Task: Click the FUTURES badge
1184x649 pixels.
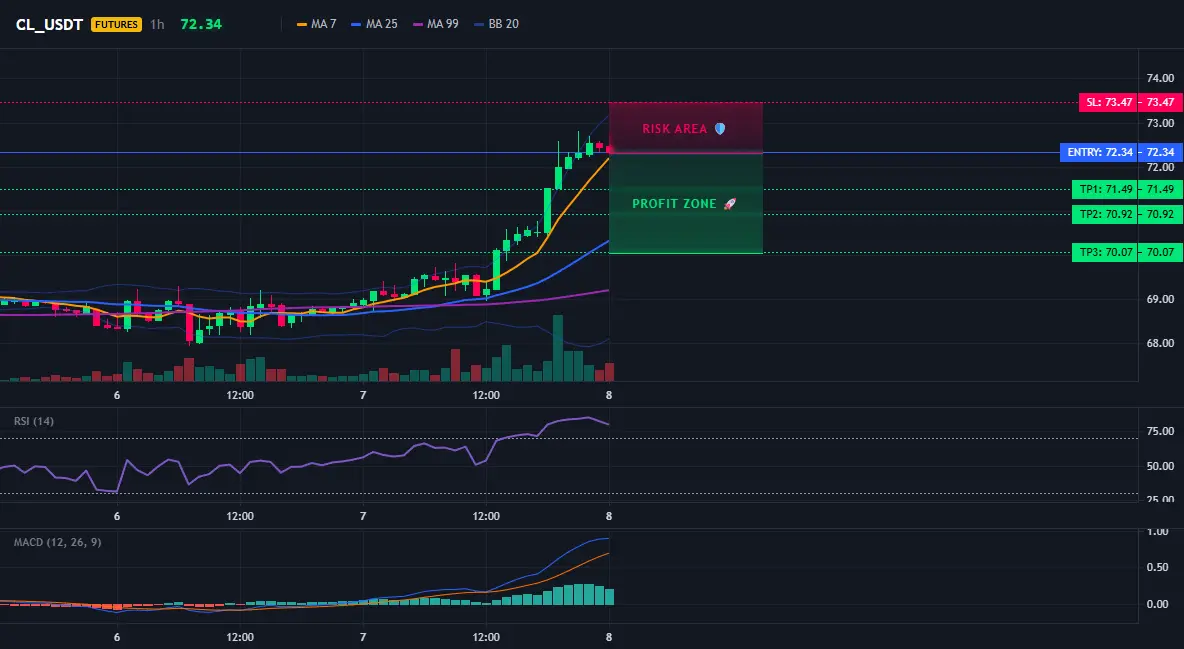Action: (x=116, y=24)
